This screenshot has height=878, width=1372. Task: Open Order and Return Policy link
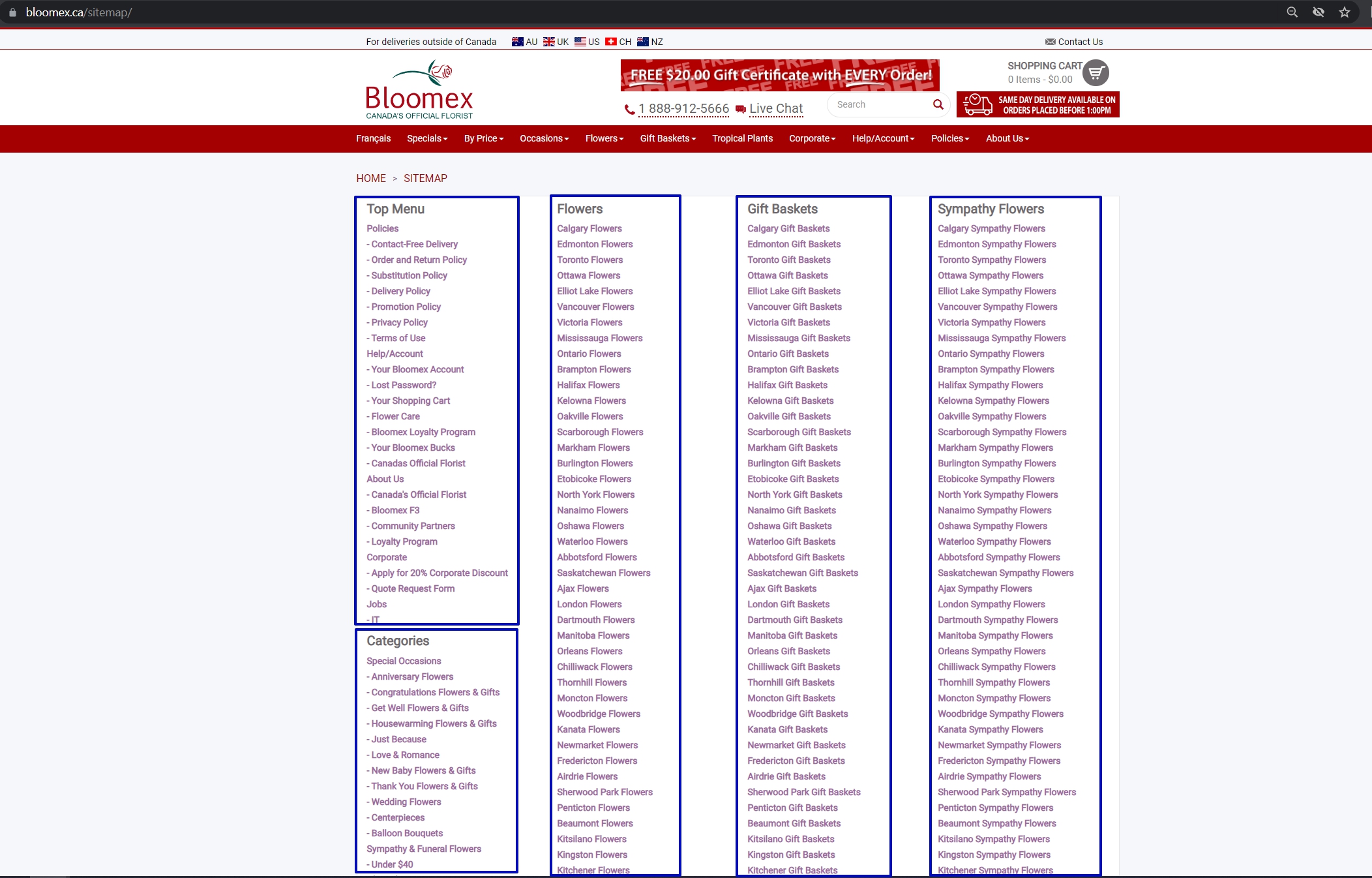[x=419, y=260]
